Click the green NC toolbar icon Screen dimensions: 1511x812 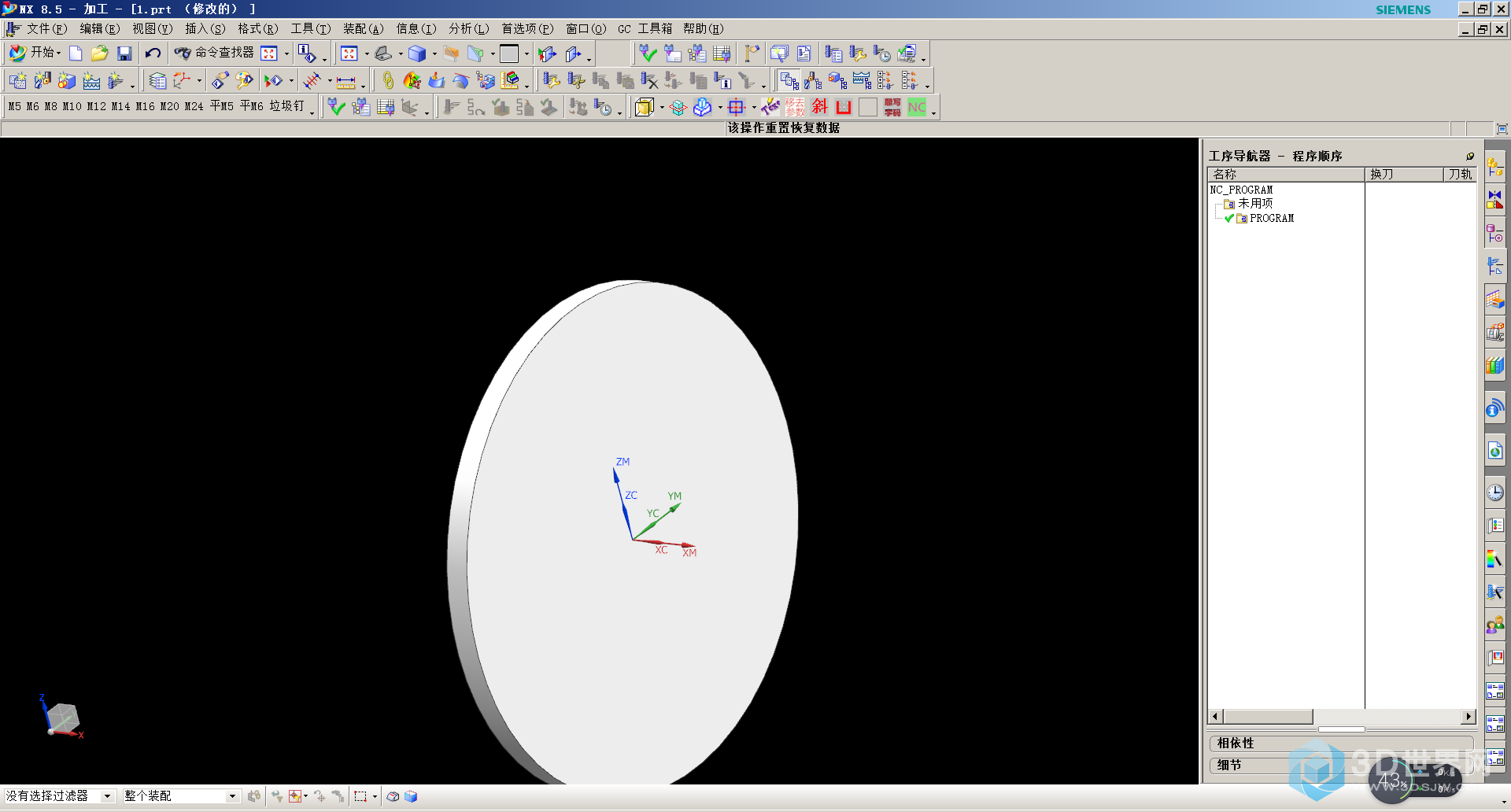pyautogui.click(x=917, y=107)
